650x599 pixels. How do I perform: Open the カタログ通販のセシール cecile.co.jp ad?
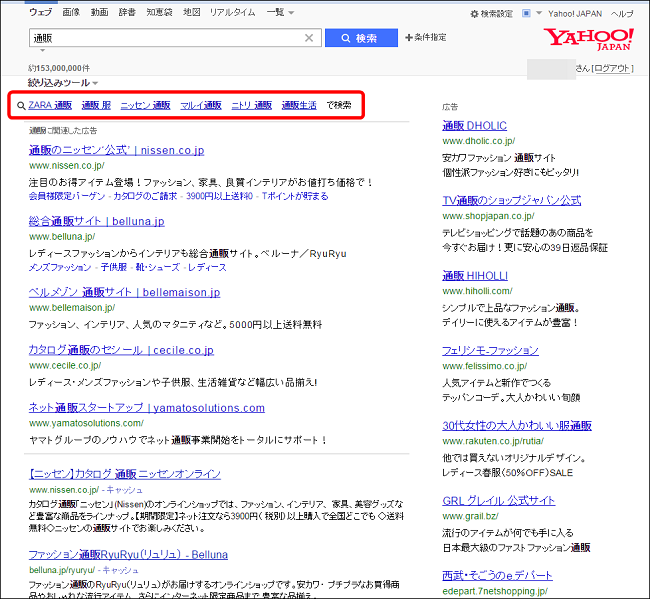point(121,350)
